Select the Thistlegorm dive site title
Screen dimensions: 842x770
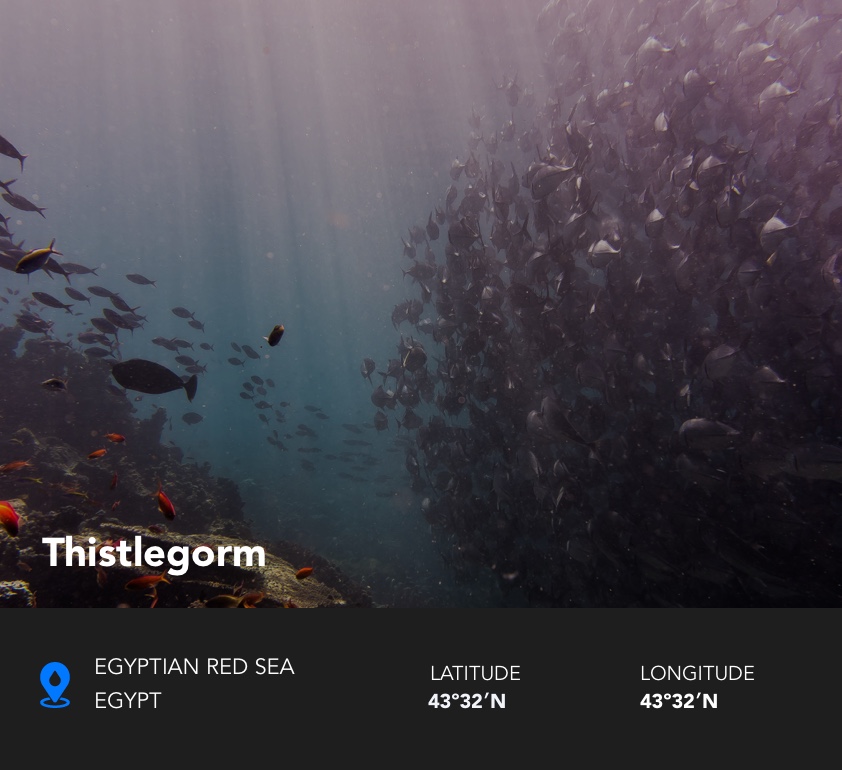click(154, 554)
